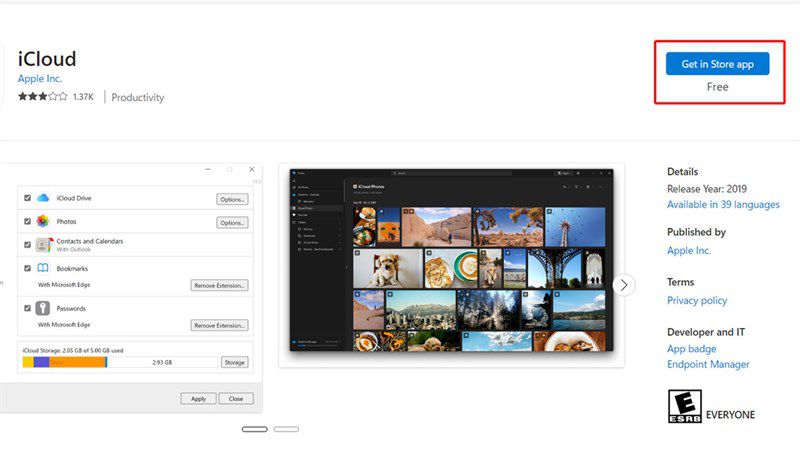Select the second carousel page indicator
This screenshot has height=450, width=800.
286,429
